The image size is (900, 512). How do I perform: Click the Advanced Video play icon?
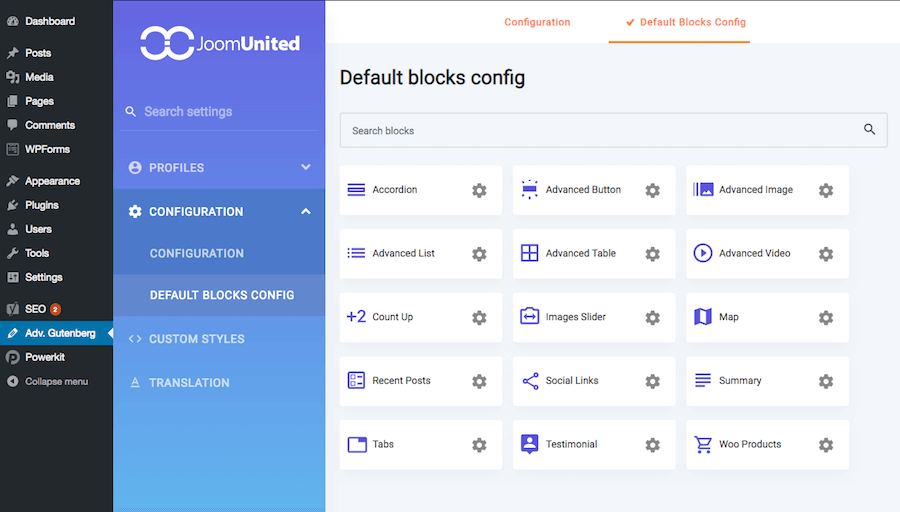point(703,253)
